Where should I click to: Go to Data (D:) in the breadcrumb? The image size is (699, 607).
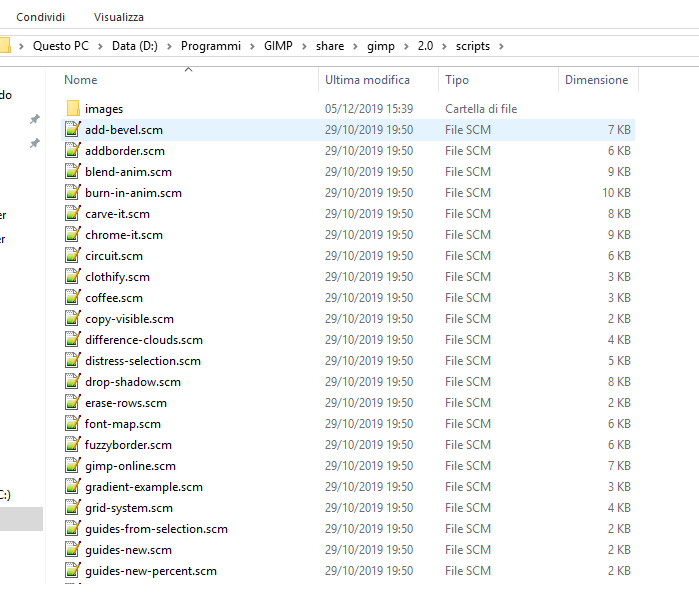135,46
